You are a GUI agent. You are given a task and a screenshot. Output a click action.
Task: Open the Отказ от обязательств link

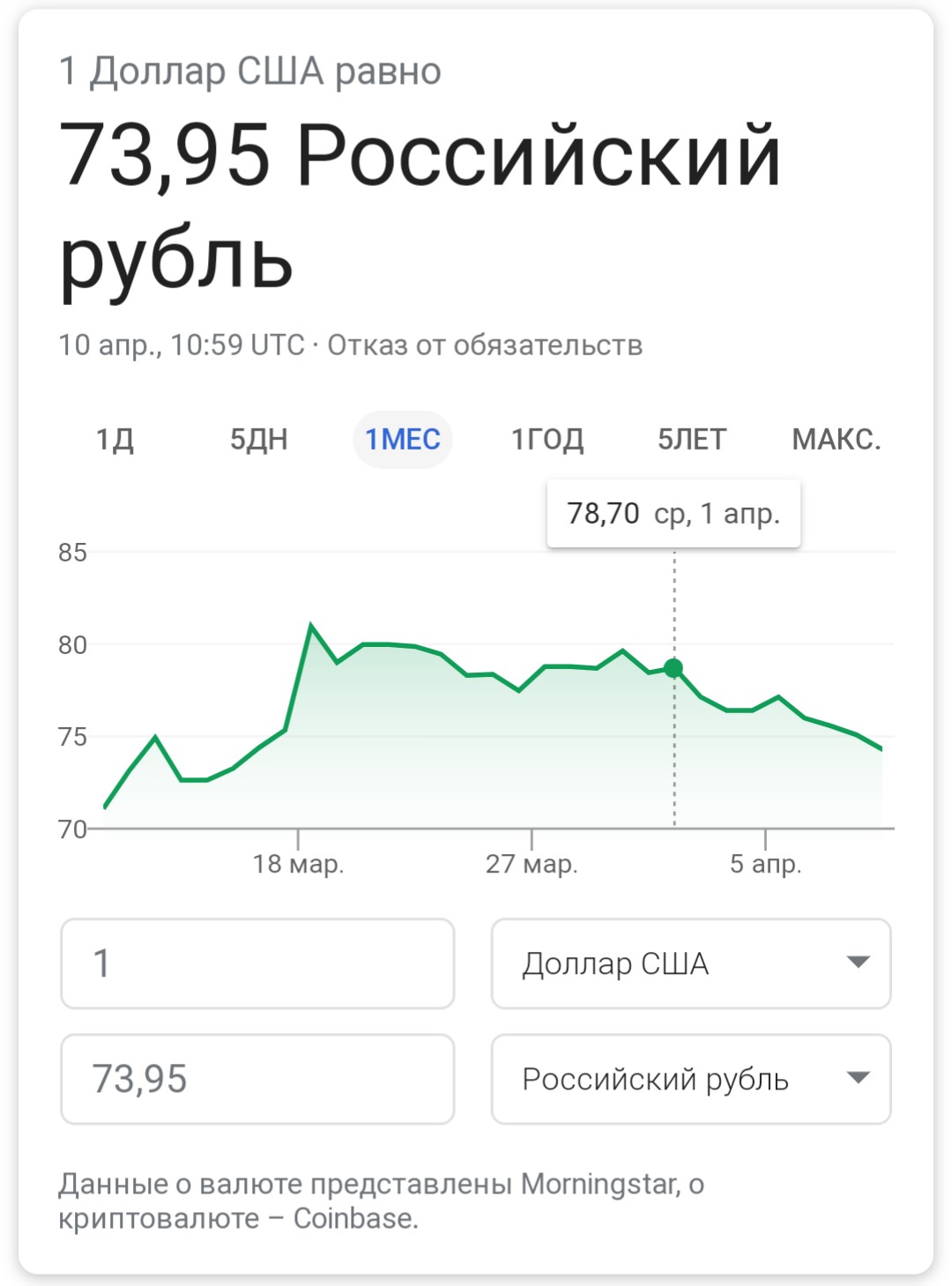tap(485, 345)
